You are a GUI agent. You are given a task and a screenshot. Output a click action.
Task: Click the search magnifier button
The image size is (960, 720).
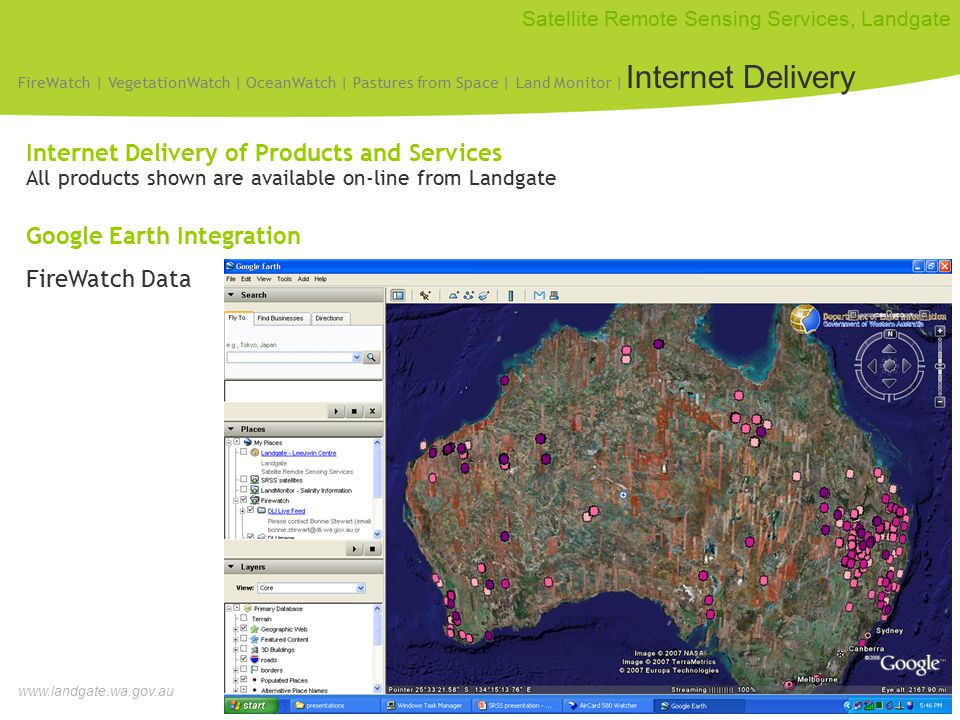point(372,358)
